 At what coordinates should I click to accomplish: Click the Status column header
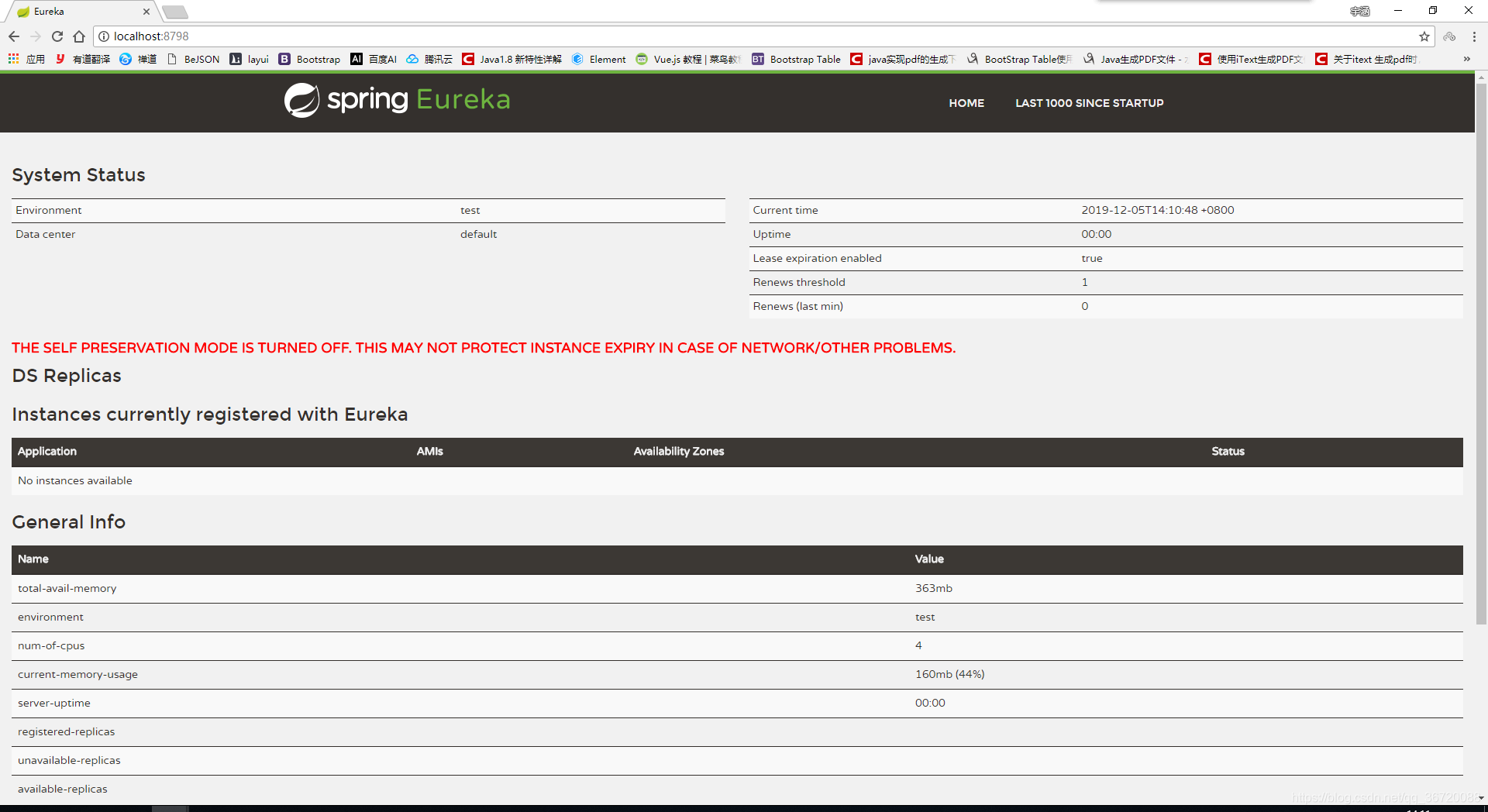click(x=1228, y=452)
